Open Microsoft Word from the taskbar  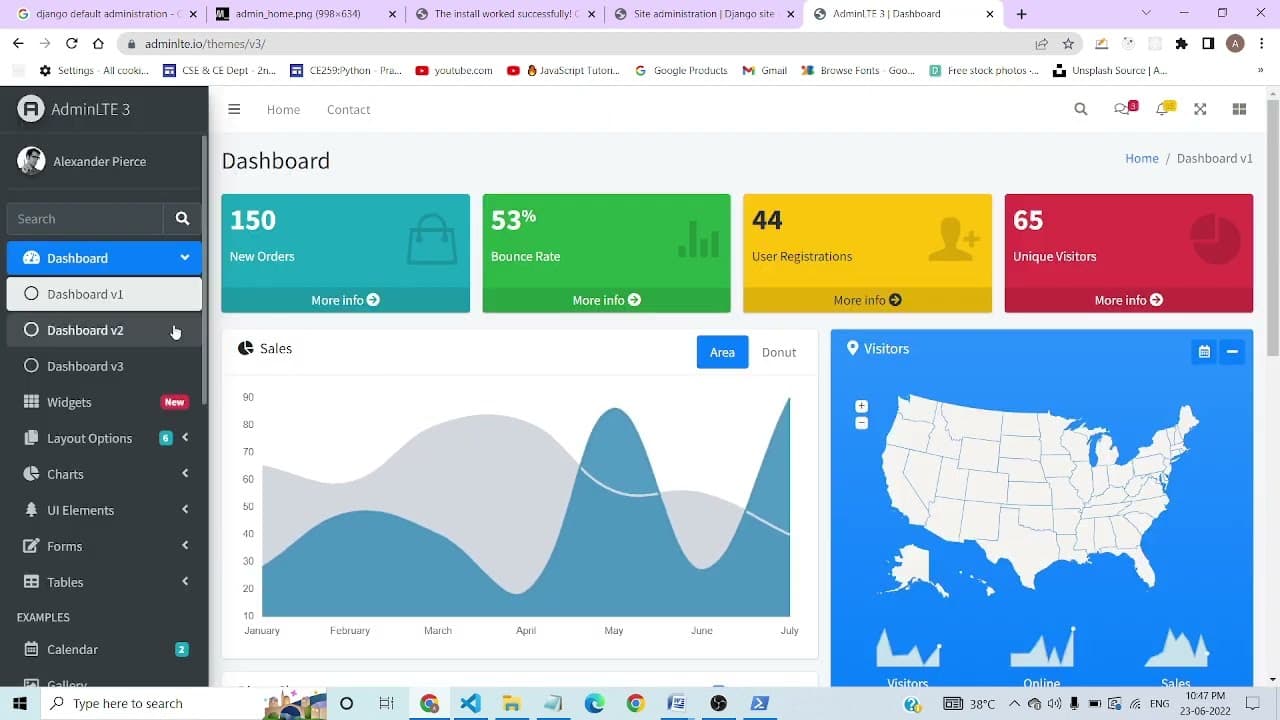click(676, 703)
